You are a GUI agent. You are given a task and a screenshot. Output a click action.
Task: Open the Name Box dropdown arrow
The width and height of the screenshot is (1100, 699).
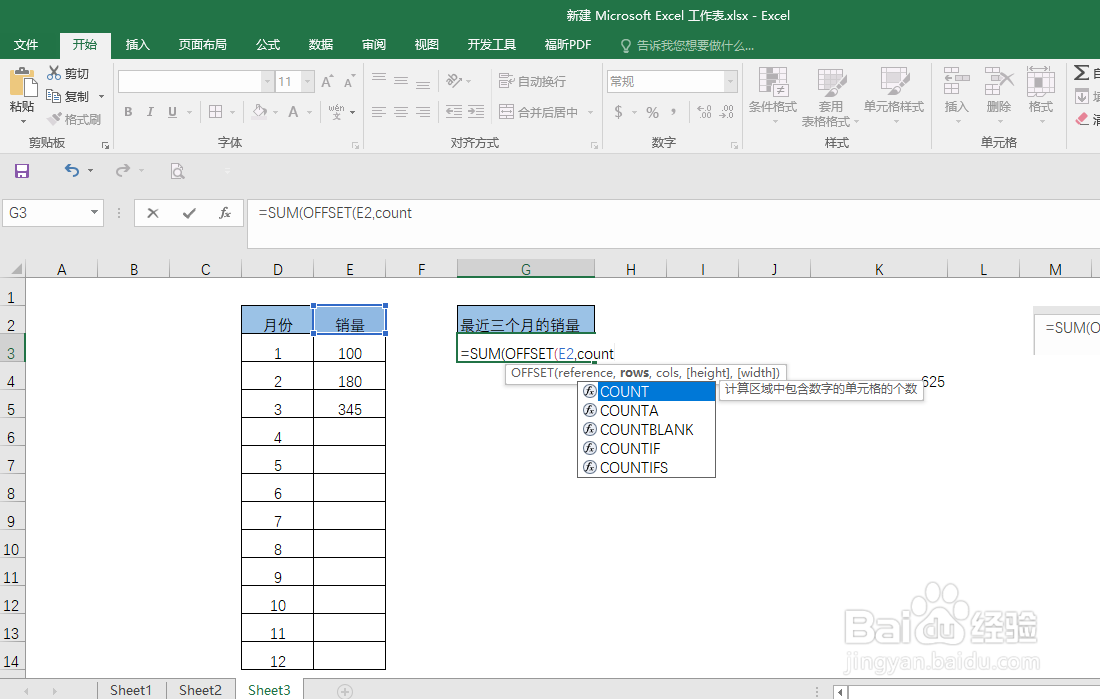coord(94,213)
